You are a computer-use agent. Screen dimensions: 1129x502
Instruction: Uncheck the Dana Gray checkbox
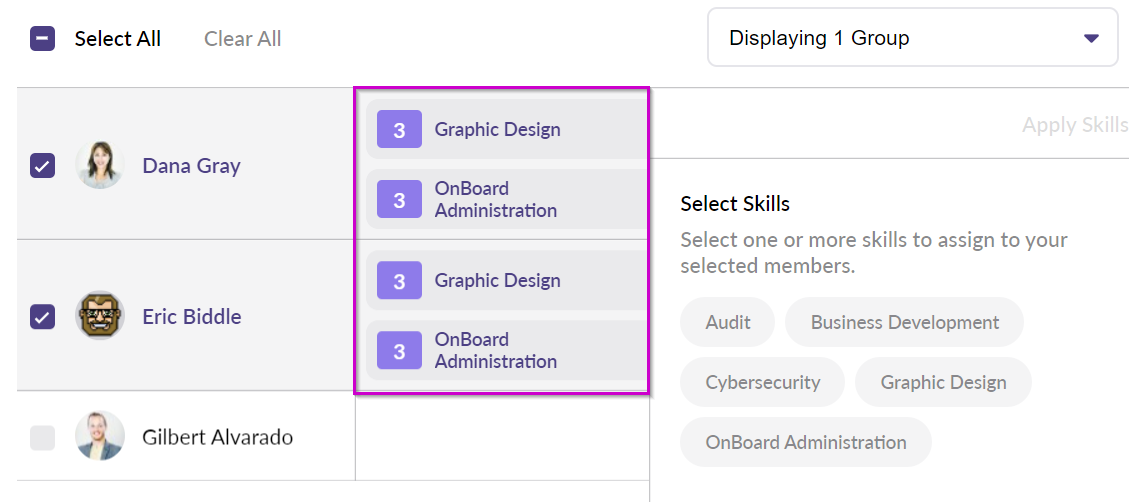pos(42,166)
